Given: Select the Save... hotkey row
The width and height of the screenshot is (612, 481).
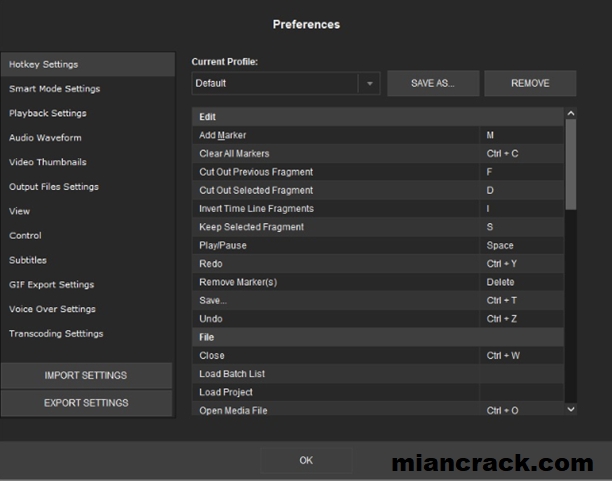Looking at the screenshot, I should (x=378, y=300).
